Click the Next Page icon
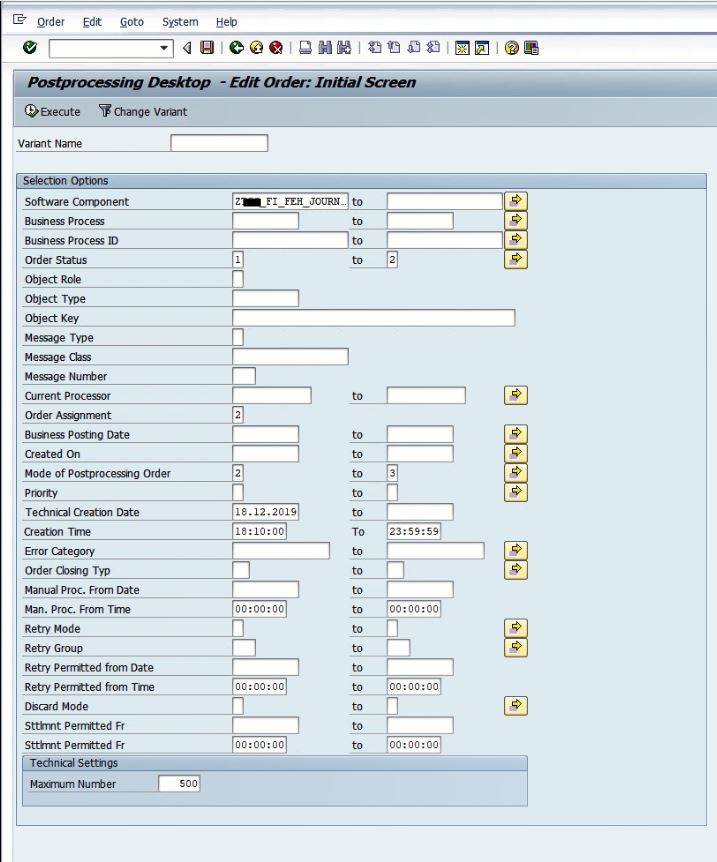This screenshot has width=717, height=862. pos(413,48)
